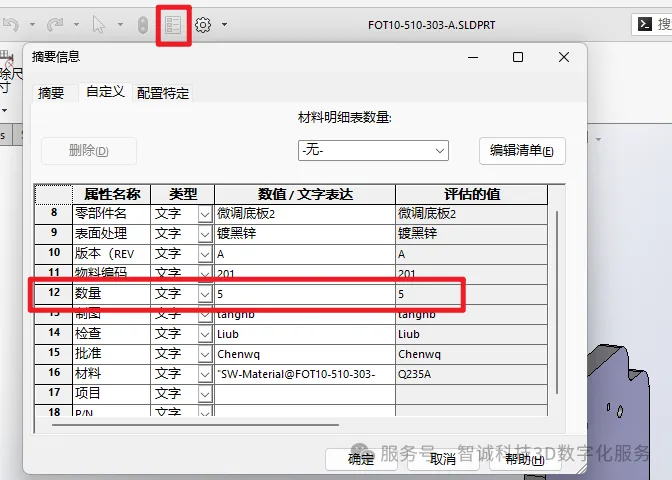672x480 pixels.
Task: Click the 取消 button
Action: click(x=443, y=459)
